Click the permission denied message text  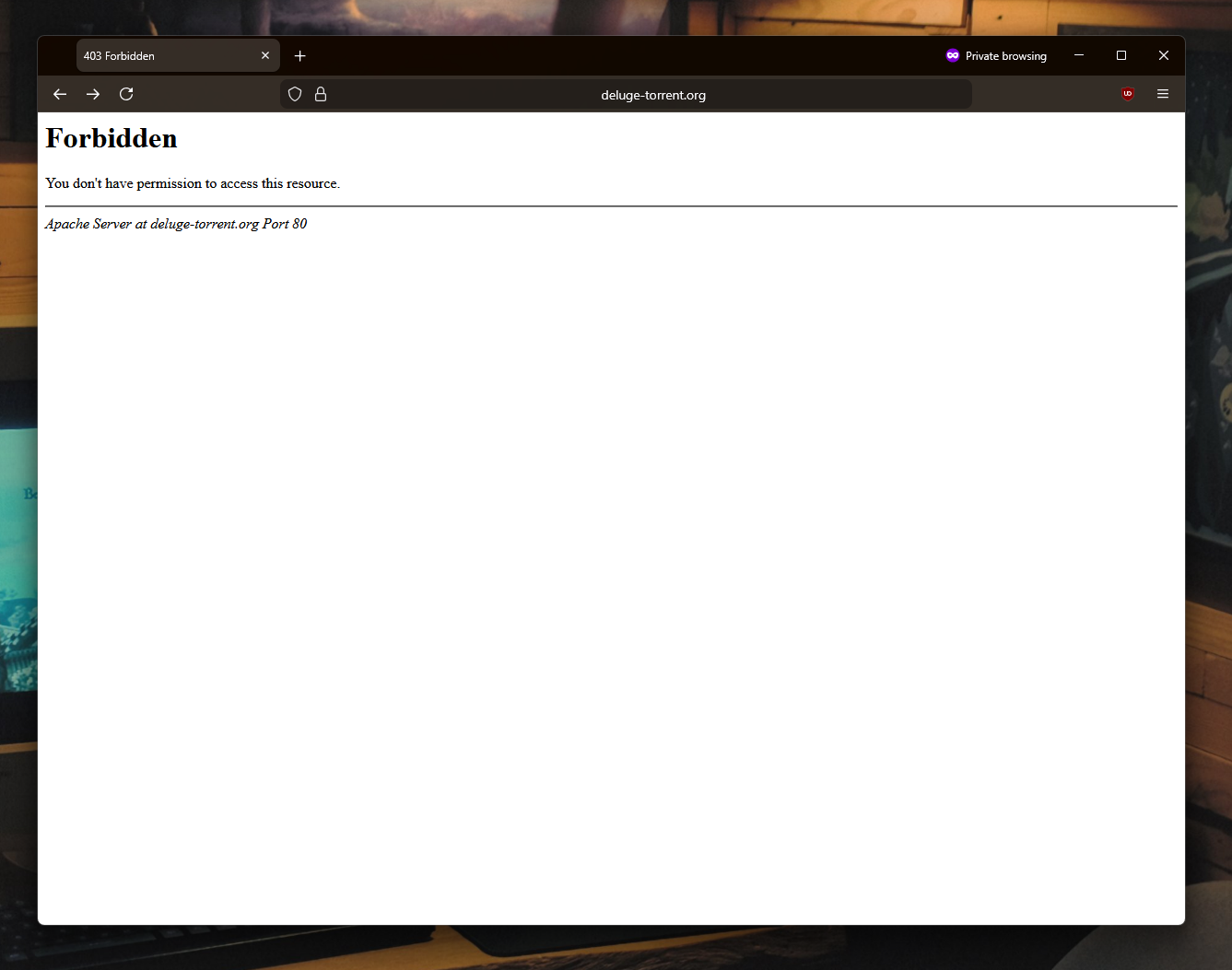coord(193,183)
